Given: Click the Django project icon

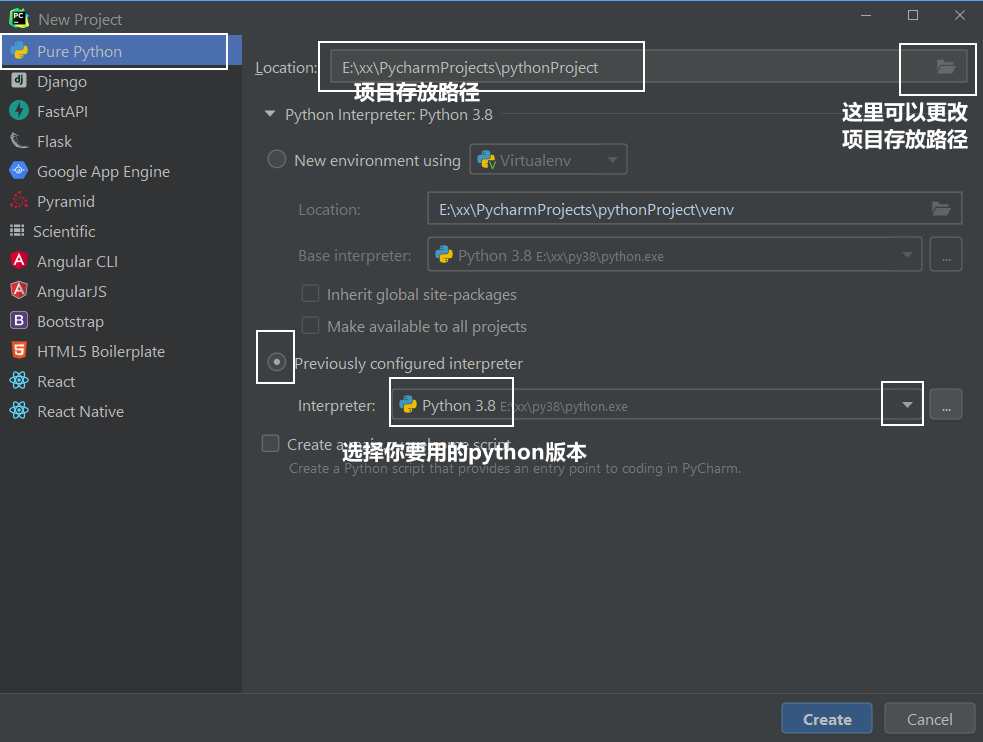Looking at the screenshot, I should tap(19, 80).
